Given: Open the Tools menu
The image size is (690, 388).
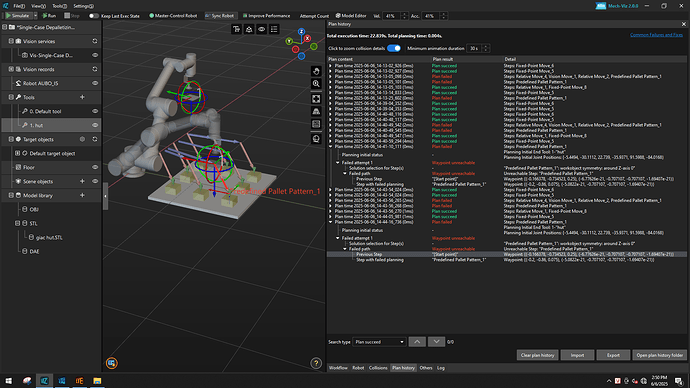Looking at the screenshot, I should (59, 6).
